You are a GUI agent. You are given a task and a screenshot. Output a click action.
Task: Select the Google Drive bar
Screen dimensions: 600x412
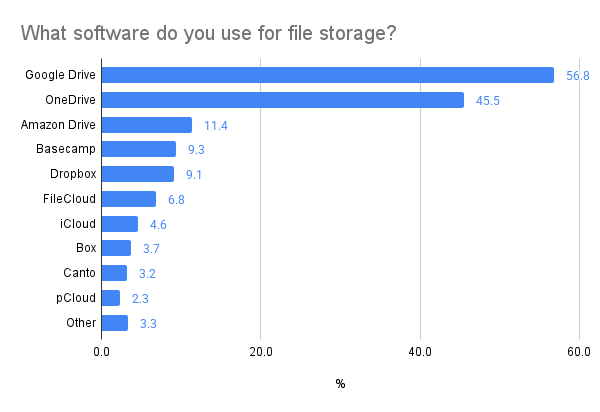pyautogui.click(x=328, y=75)
